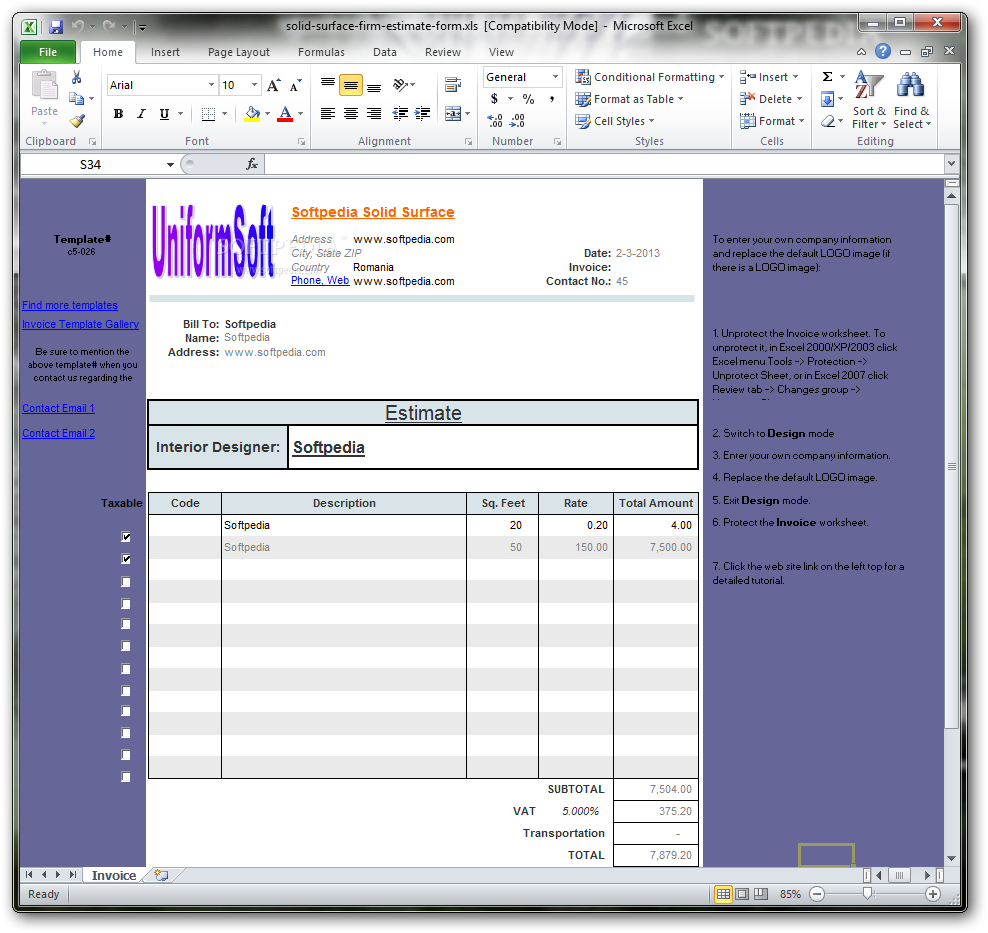Click the AutoSum sigma icon

click(x=827, y=77)
